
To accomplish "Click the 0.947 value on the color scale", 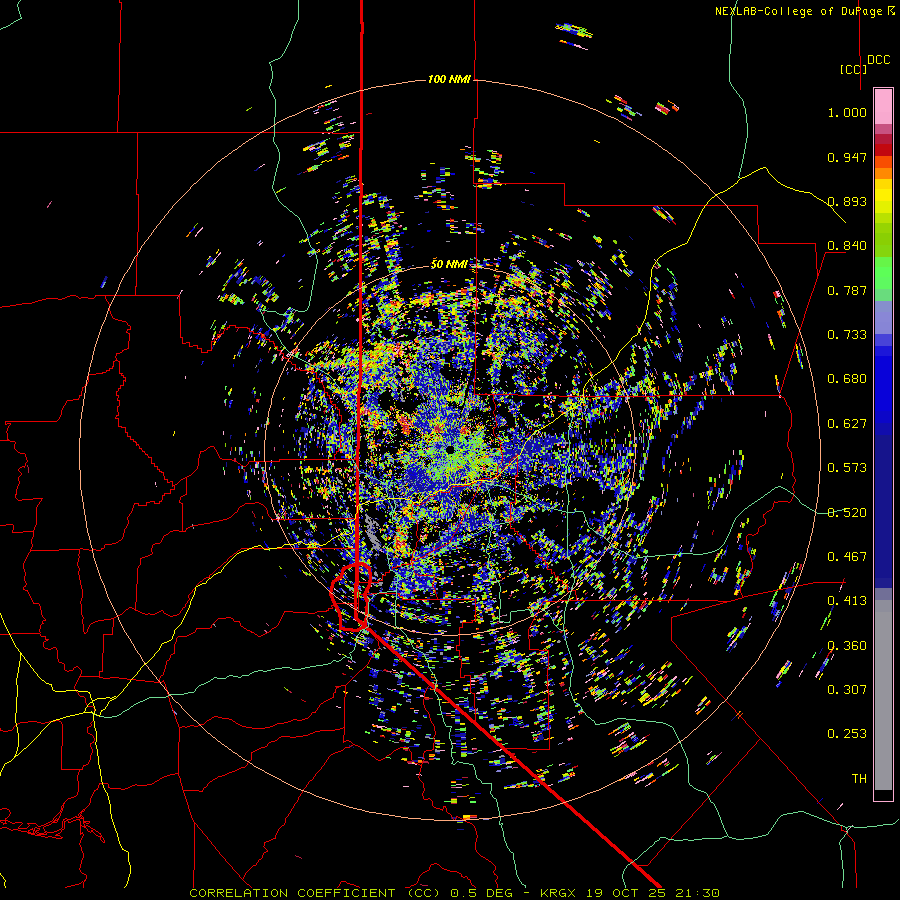I will [847, 157].
